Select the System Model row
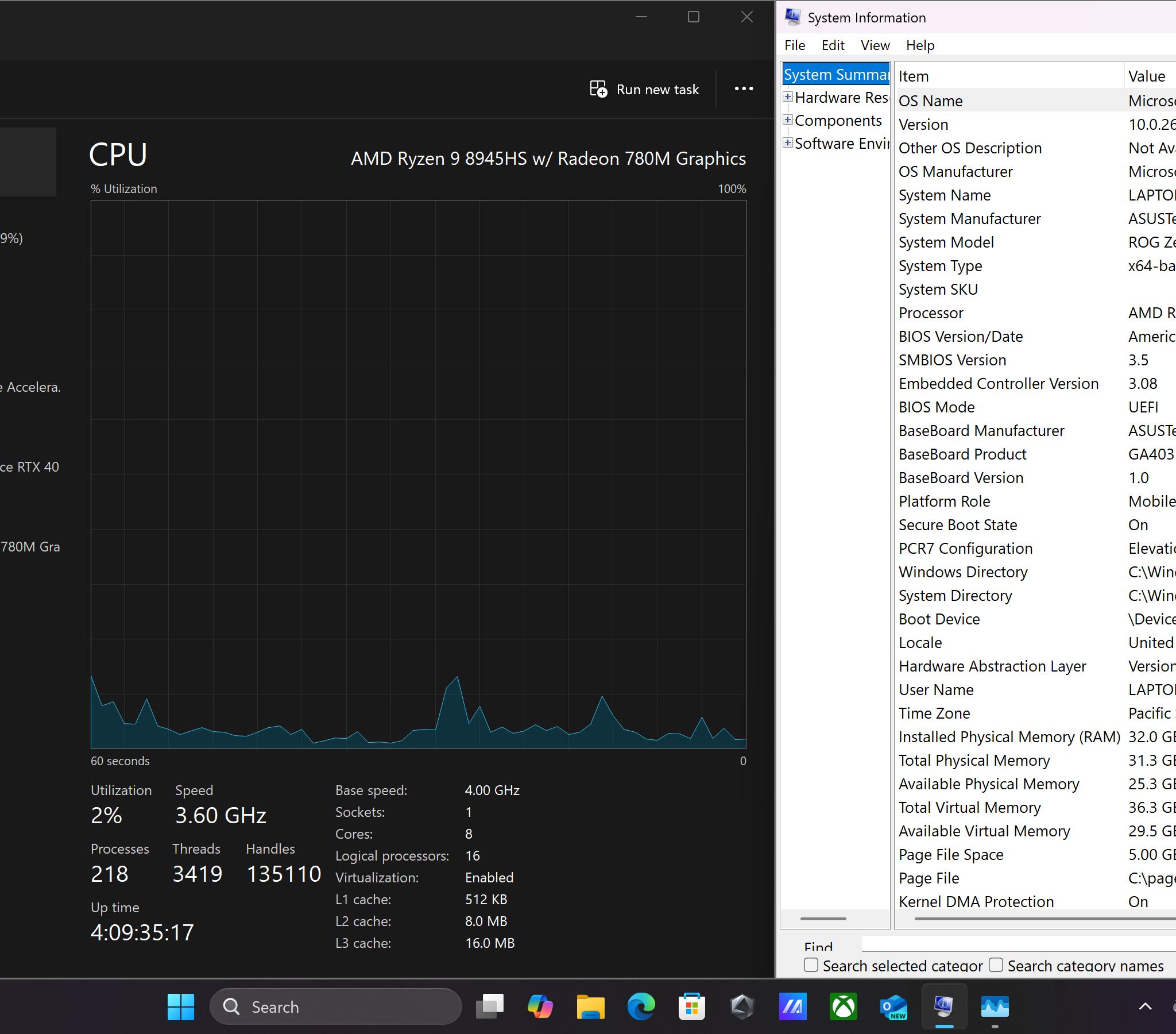1176x1034 pixels. click(1036, 242)
